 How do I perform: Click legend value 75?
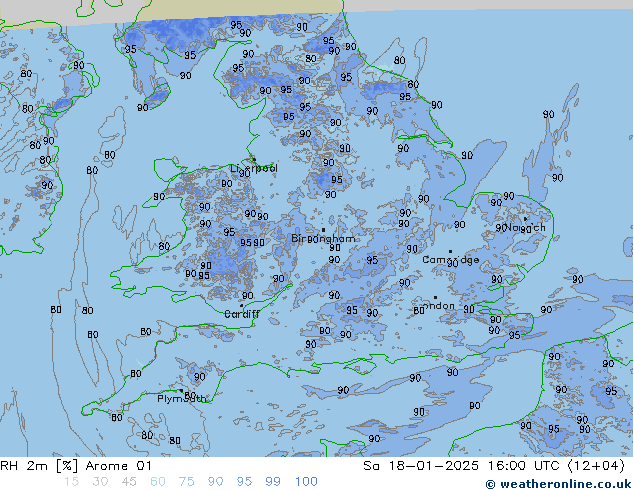(186, 482)
